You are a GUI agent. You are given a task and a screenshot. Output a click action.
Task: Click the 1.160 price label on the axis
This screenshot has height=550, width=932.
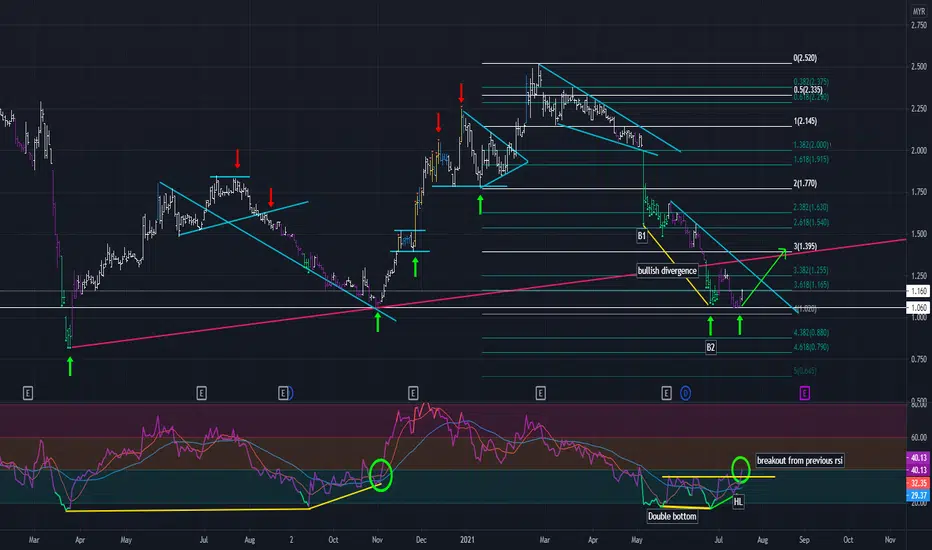[918, 291]
